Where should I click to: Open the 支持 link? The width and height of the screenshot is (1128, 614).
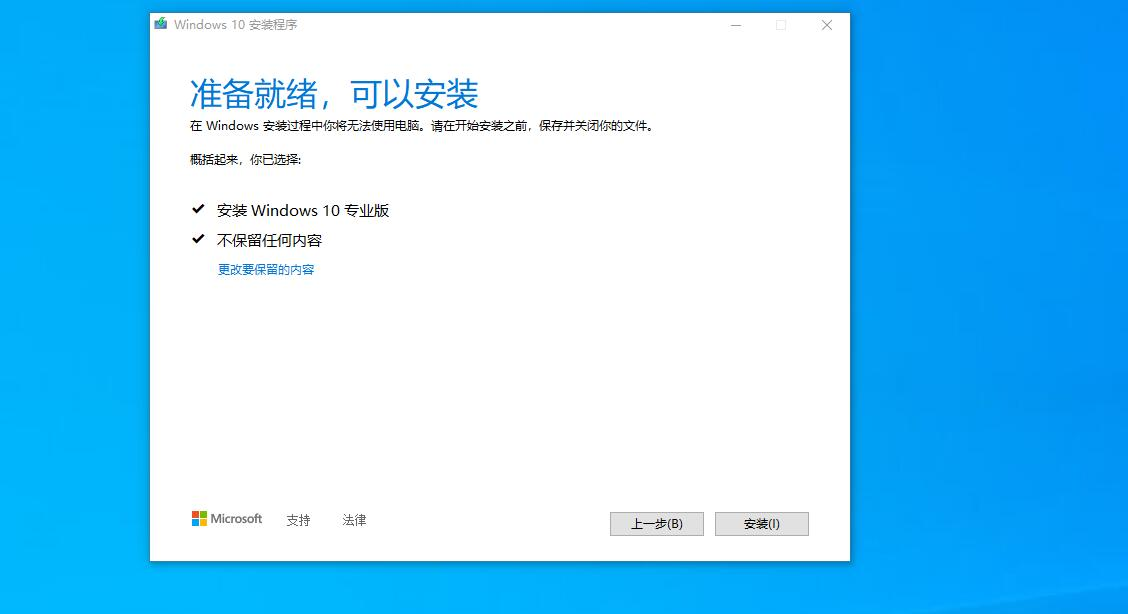[298, 520]
